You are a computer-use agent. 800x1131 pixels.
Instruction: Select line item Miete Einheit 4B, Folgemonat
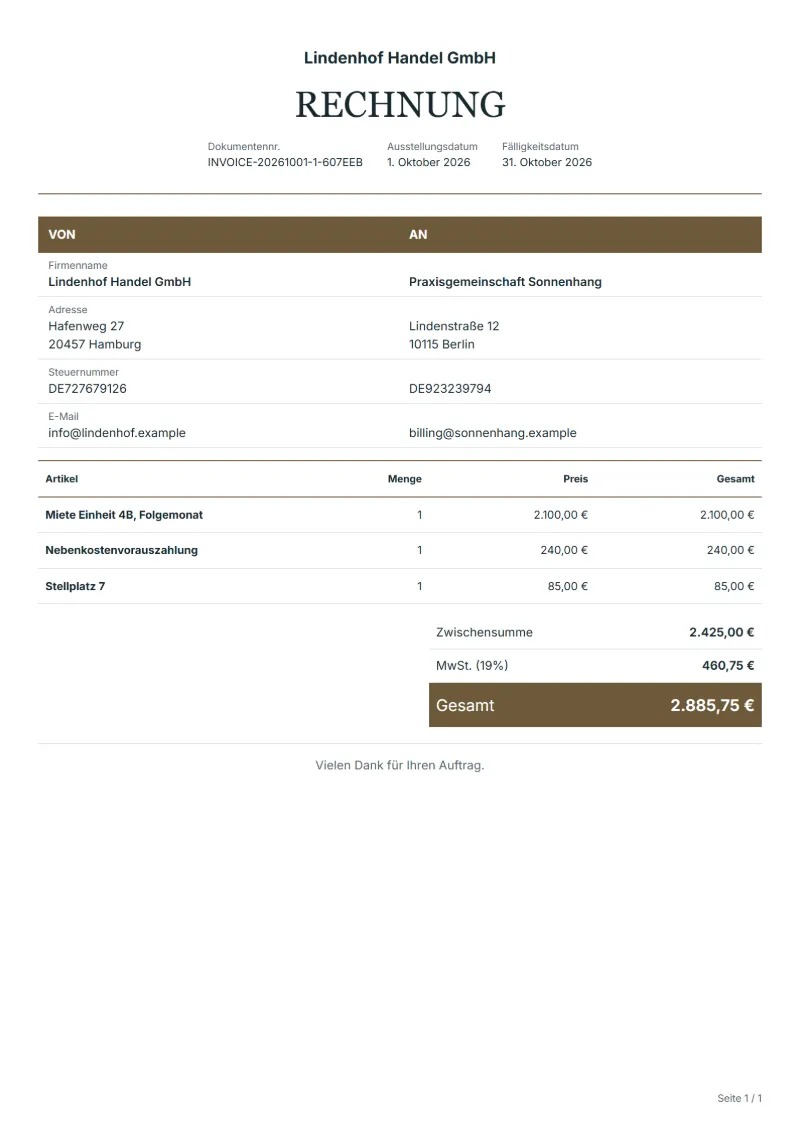coord(124,515)
